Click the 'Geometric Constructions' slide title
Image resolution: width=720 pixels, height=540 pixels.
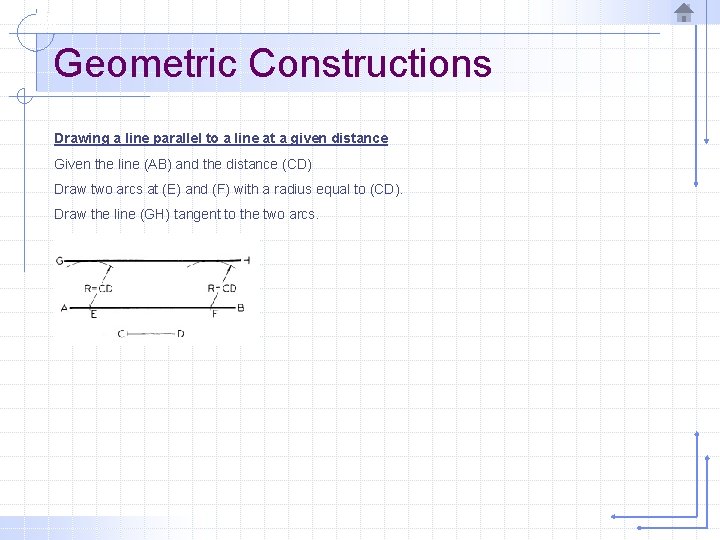point(272,63)
